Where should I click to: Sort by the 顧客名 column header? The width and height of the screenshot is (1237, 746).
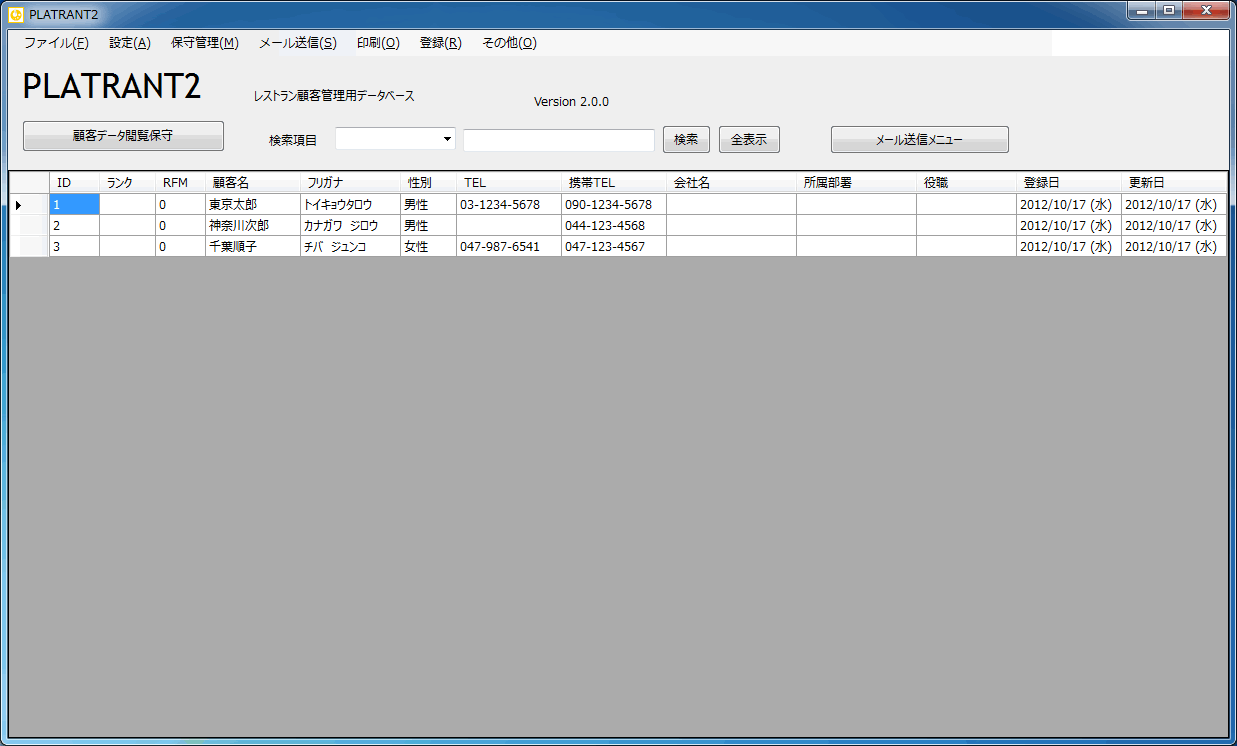click(x=252, y=183)
